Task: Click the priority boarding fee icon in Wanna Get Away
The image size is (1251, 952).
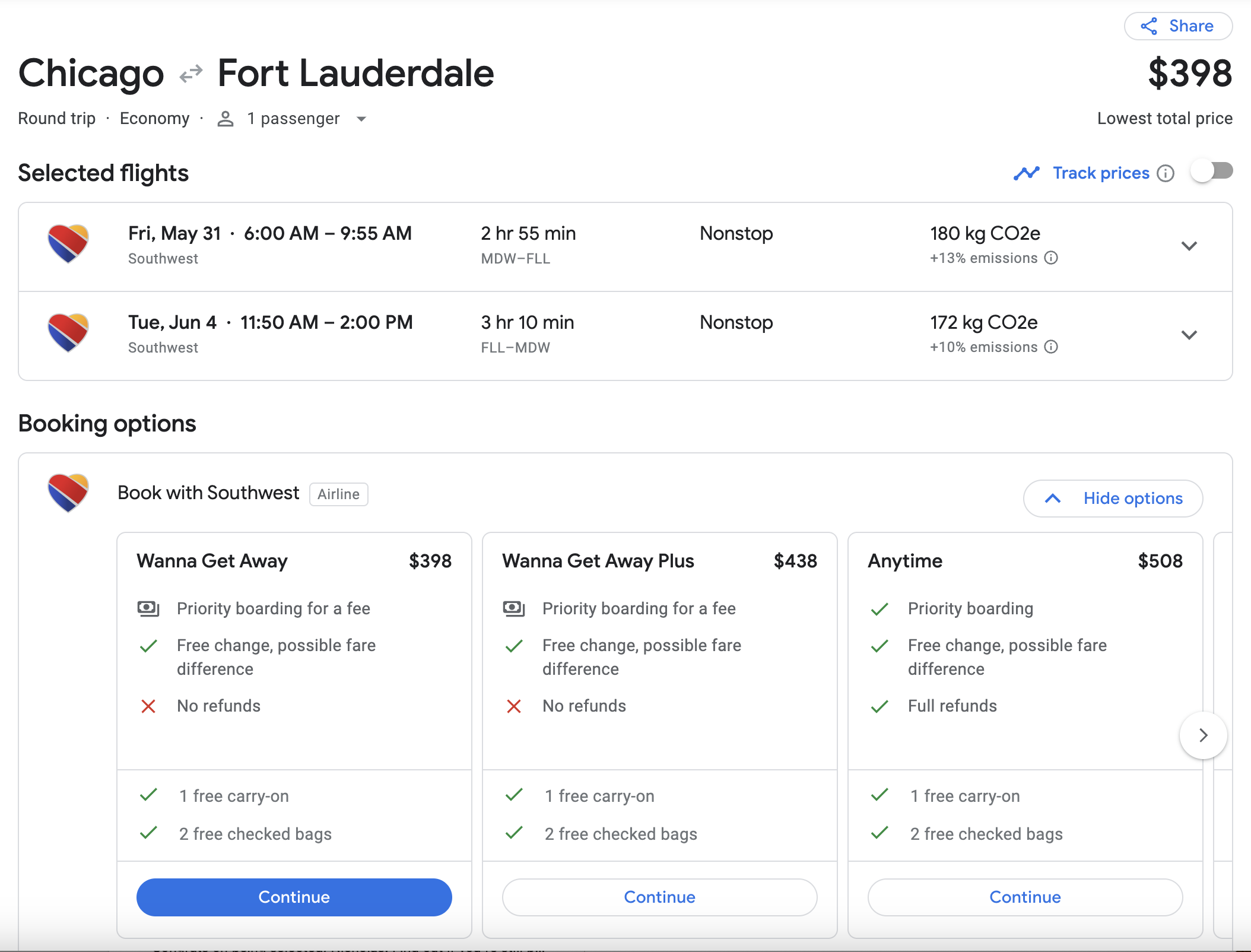Action: click(148, 608)
